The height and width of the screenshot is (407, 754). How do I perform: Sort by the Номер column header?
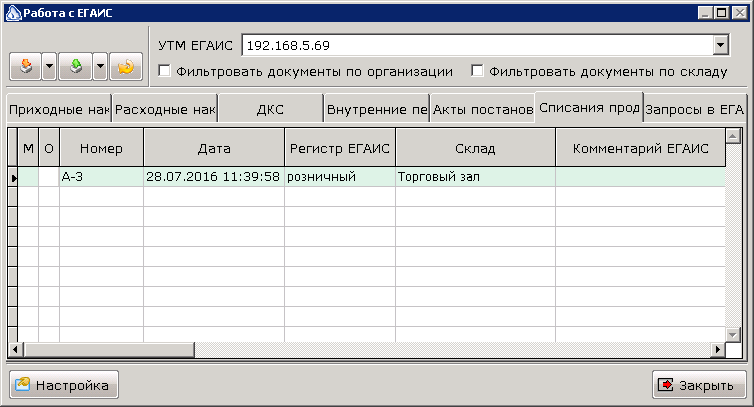pyautogui.click(x=101, y=148)
